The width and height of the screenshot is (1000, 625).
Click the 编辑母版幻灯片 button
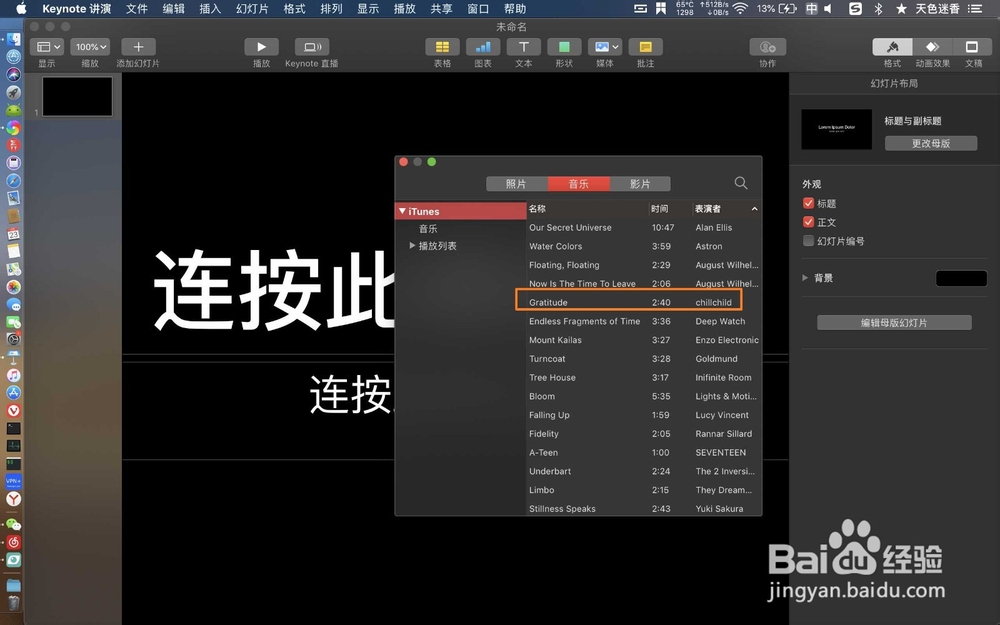point(894,323)
